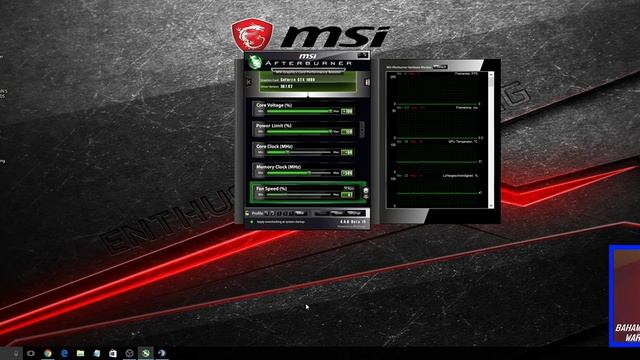Open the Microsoft Store taskbar icon

[113, 353]
